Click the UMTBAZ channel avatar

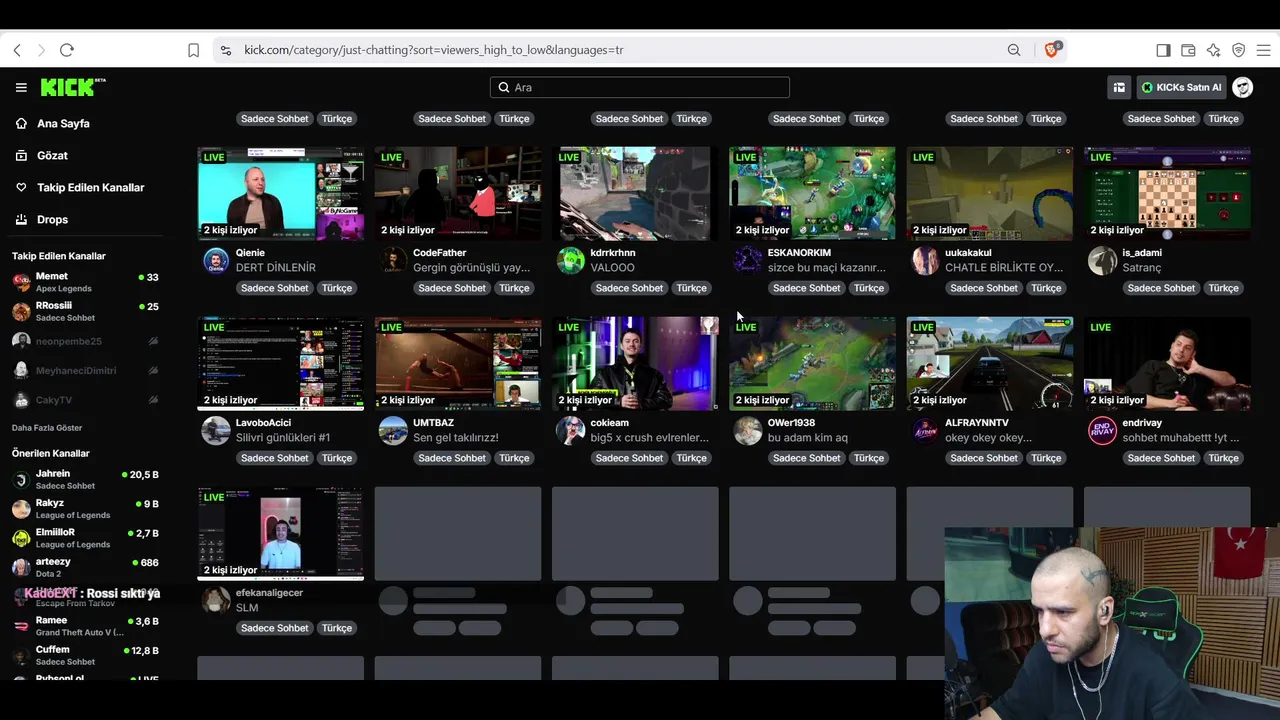393,431
